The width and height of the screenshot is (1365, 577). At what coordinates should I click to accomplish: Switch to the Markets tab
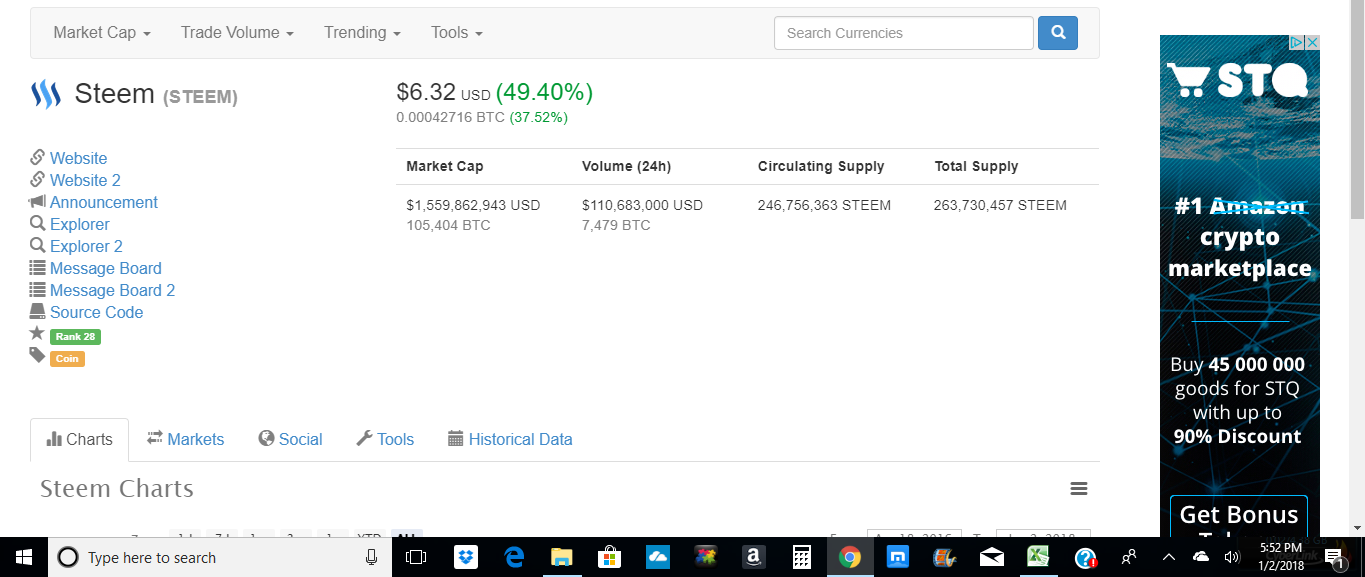pyautogui.click(x=185, y=439)
